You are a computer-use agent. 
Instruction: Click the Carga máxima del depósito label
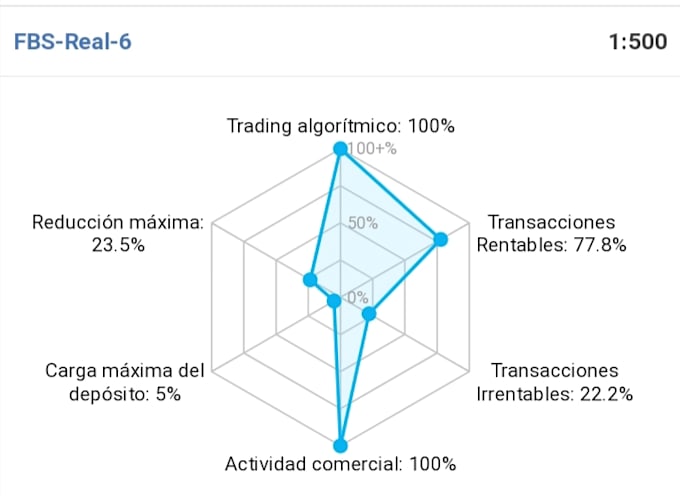click(x=124, y=382)
